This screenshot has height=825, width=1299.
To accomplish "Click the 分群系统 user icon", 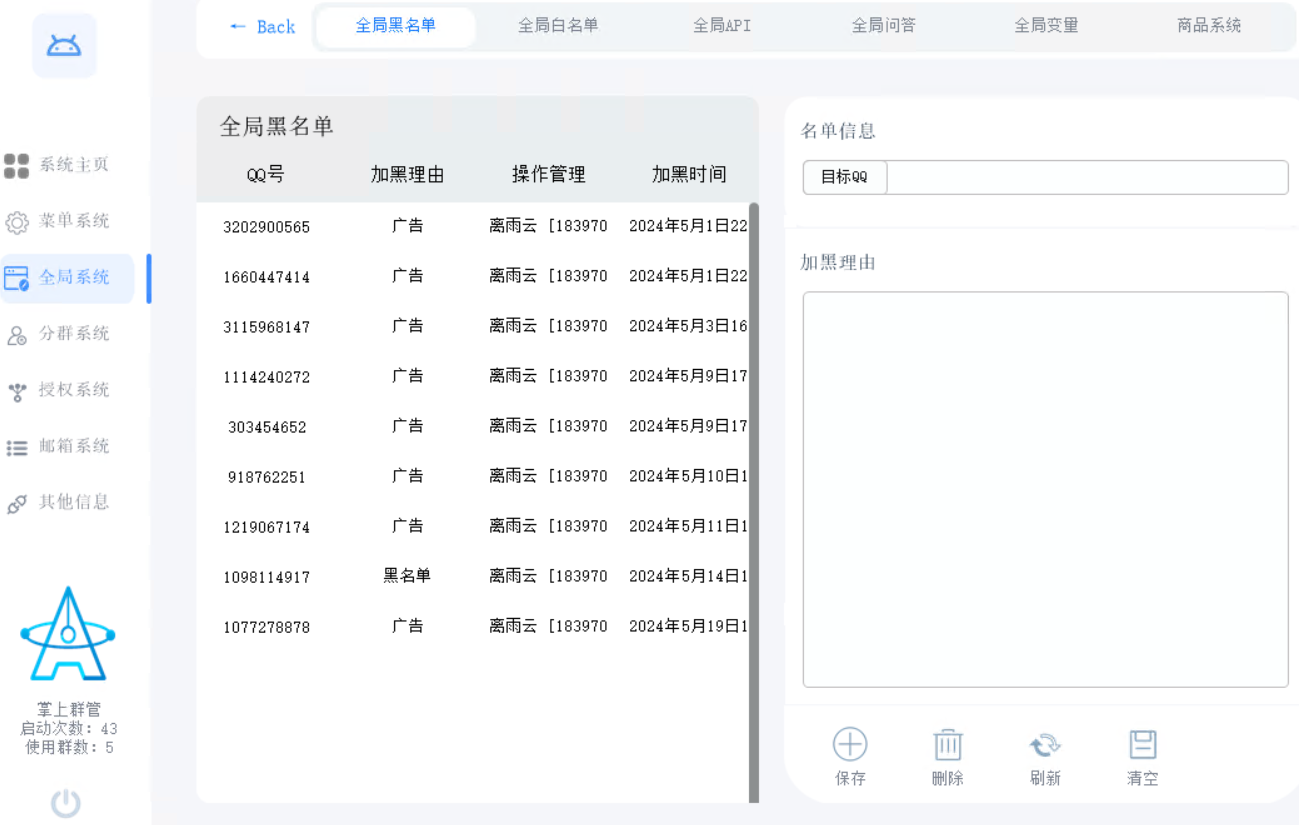I will click(x=17, y=335).
